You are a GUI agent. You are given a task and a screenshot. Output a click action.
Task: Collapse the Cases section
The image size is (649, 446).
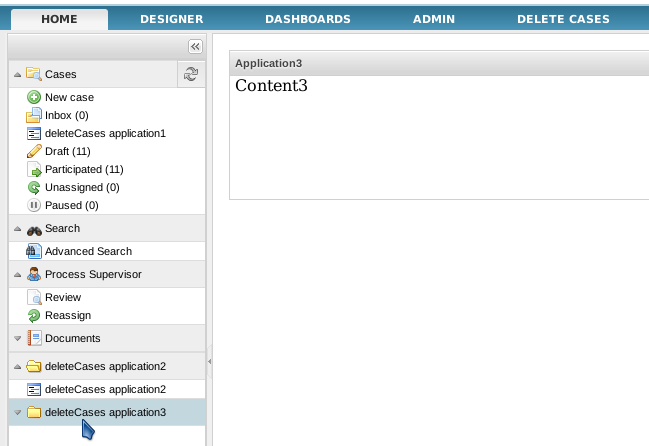17,74
